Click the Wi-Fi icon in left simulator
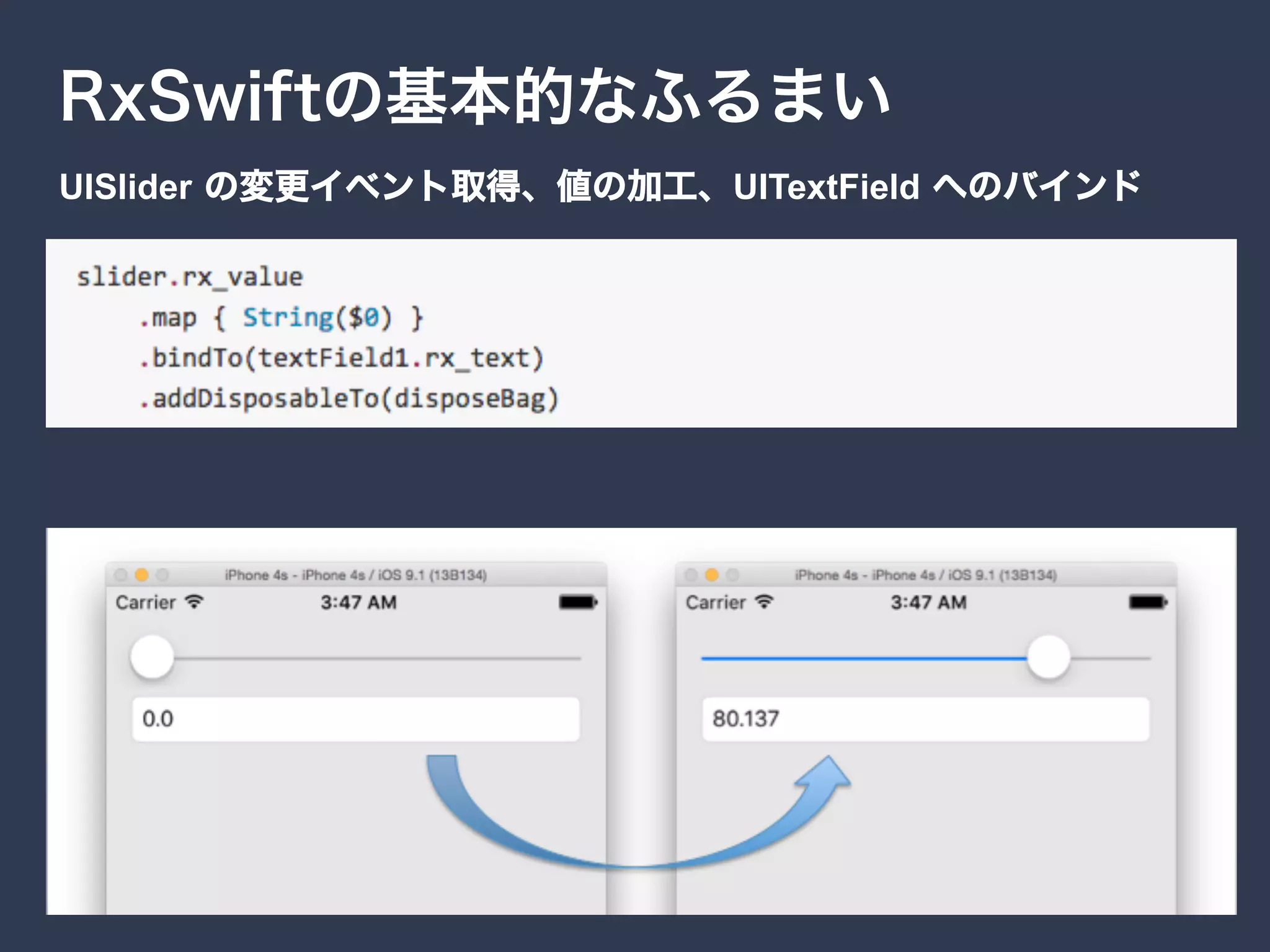This screenshot has width=1270, height=952. (x=195, y=602)
